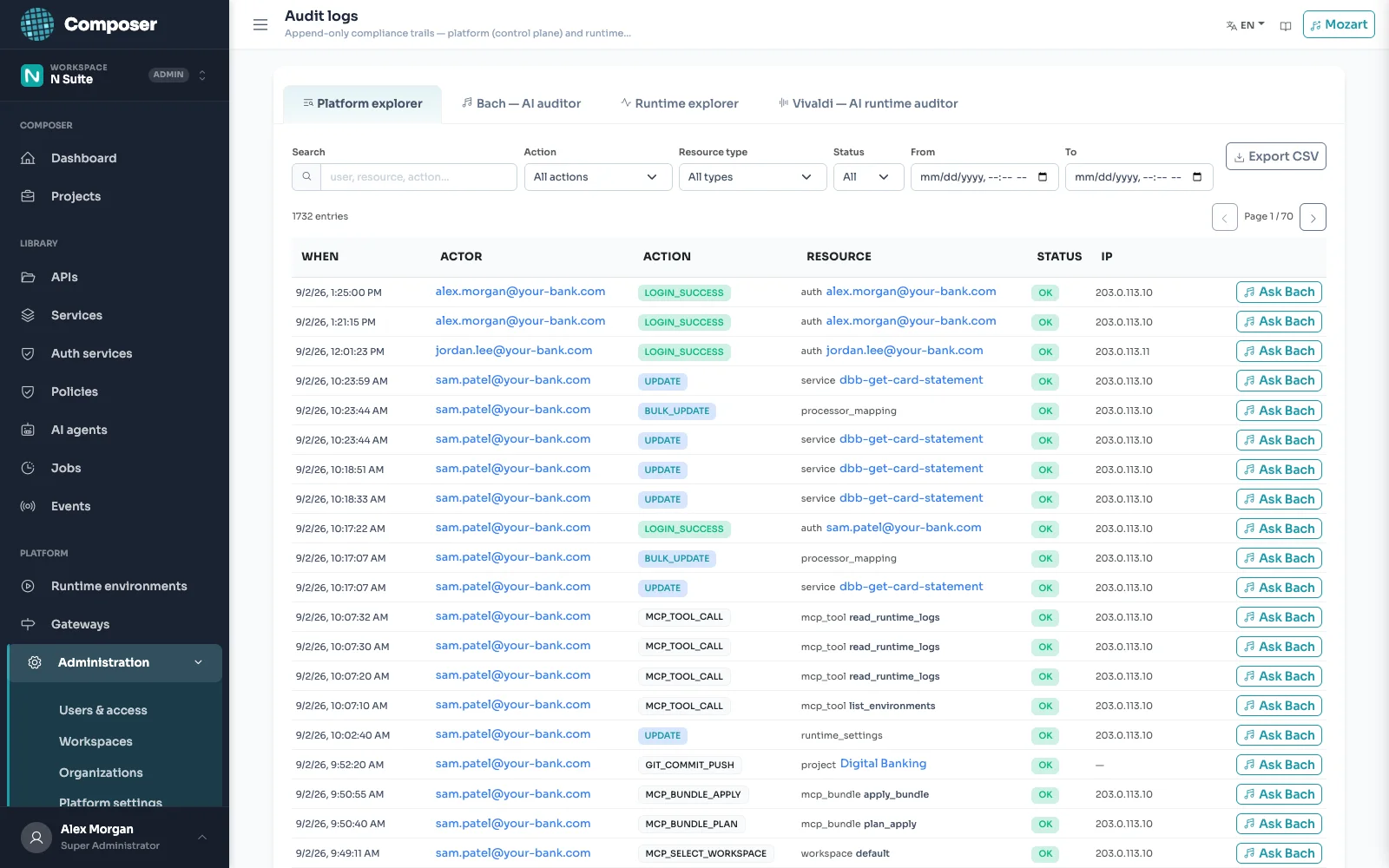Click the AI agents robot icon
Image resolution: width=1389 pixels, height=868 pixels.
pos(28,430)
